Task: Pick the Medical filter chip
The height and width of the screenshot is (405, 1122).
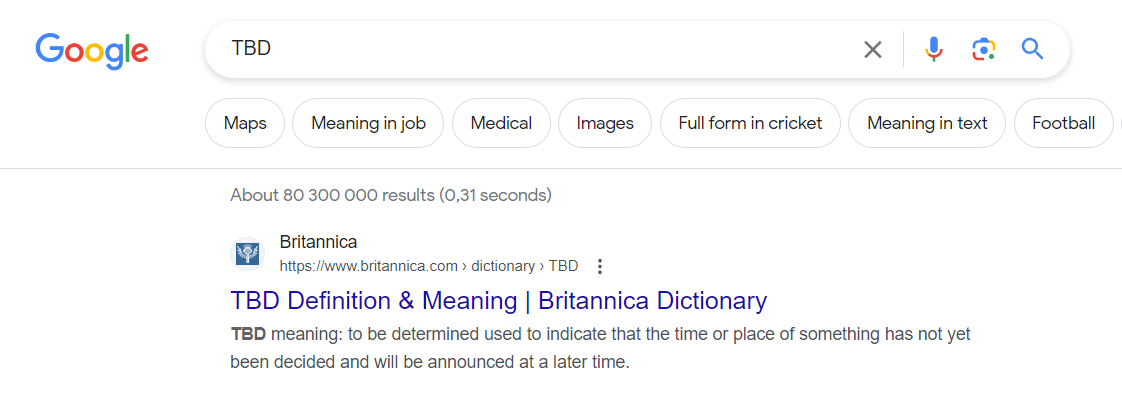Action: [501, 123]
